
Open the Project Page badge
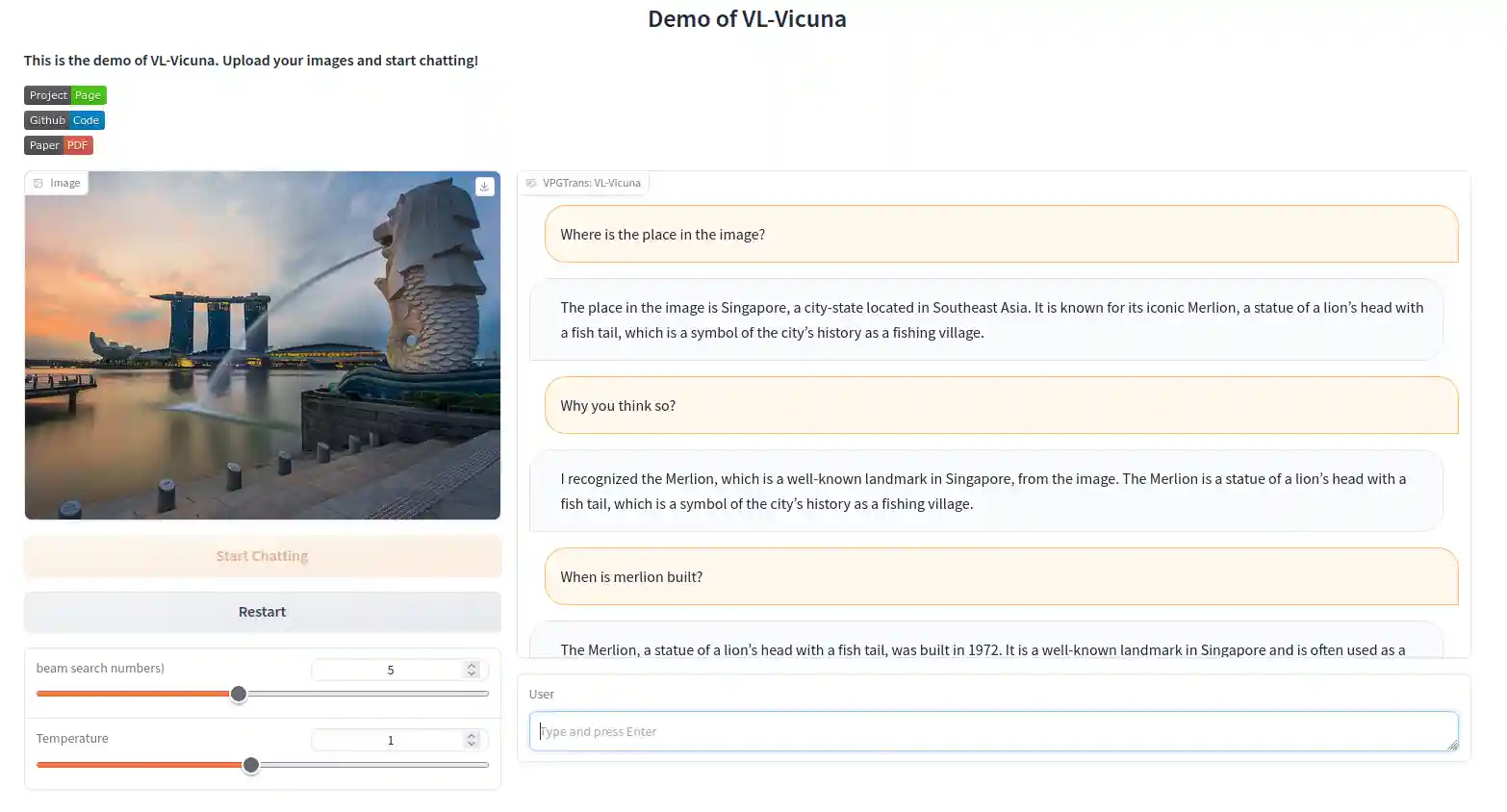(x=65, y=95)
